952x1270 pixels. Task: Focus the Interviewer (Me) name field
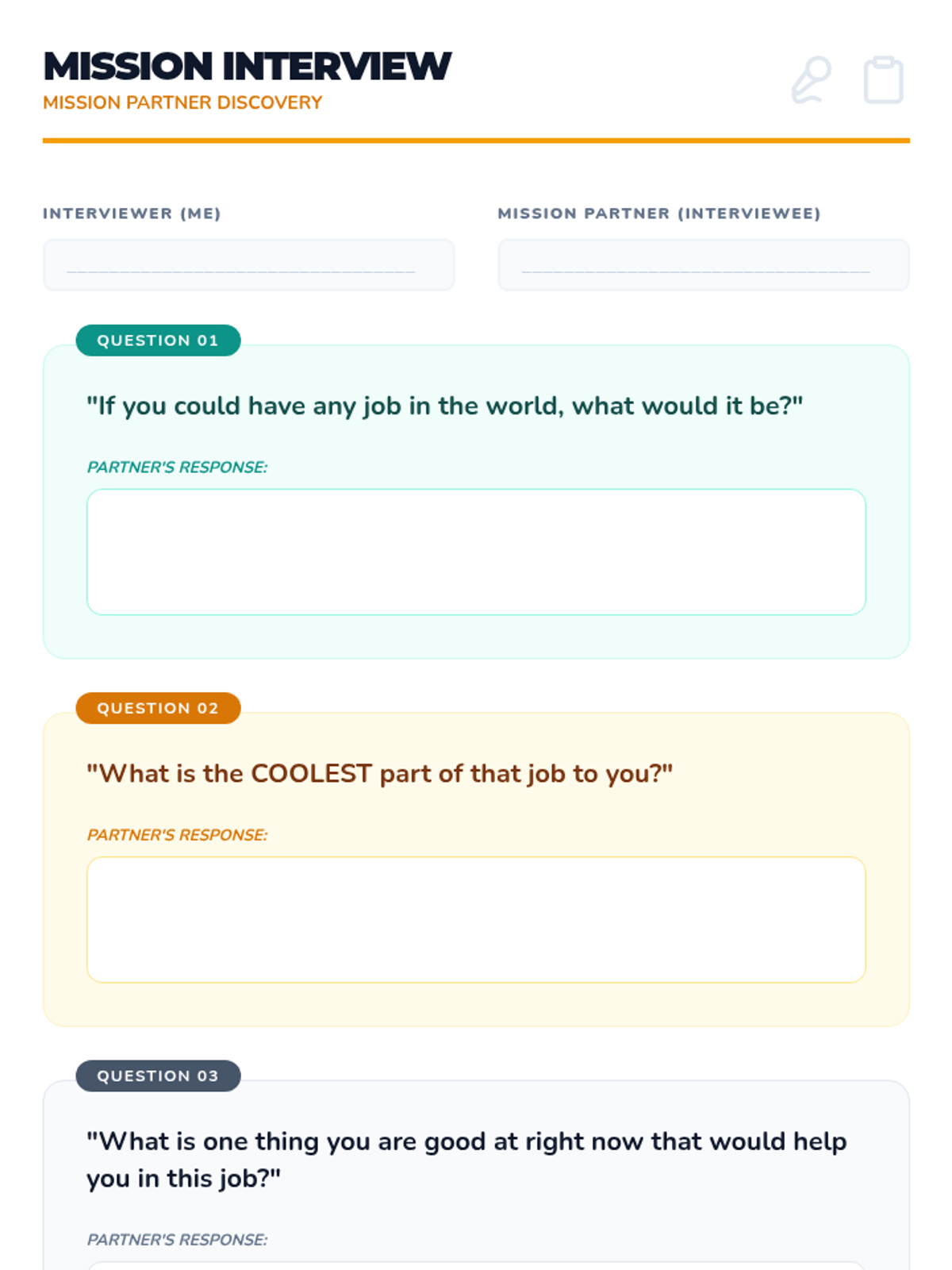pyautogui.click(x=248, y=265)
